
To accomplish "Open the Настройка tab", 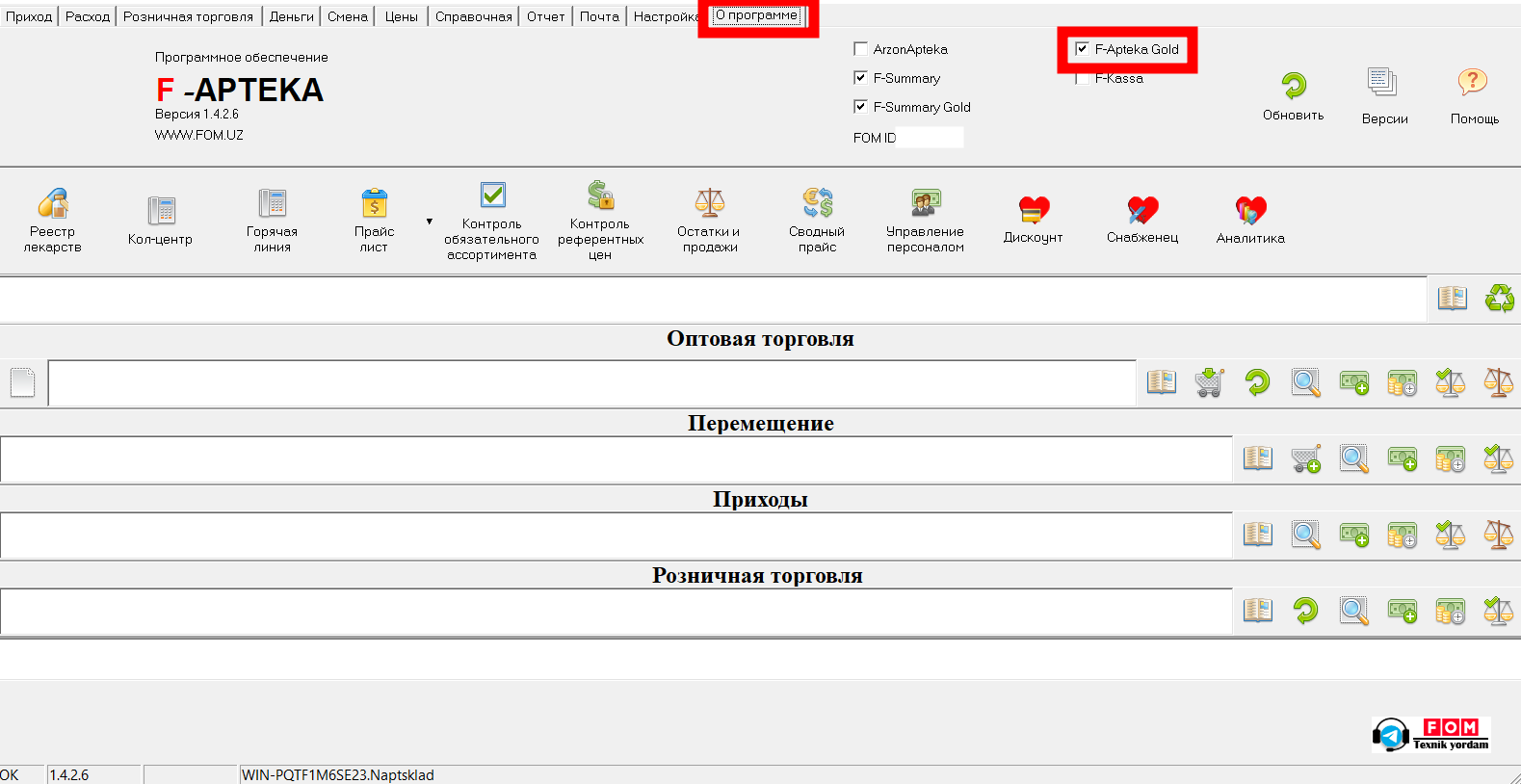I will tap(667, 16).
